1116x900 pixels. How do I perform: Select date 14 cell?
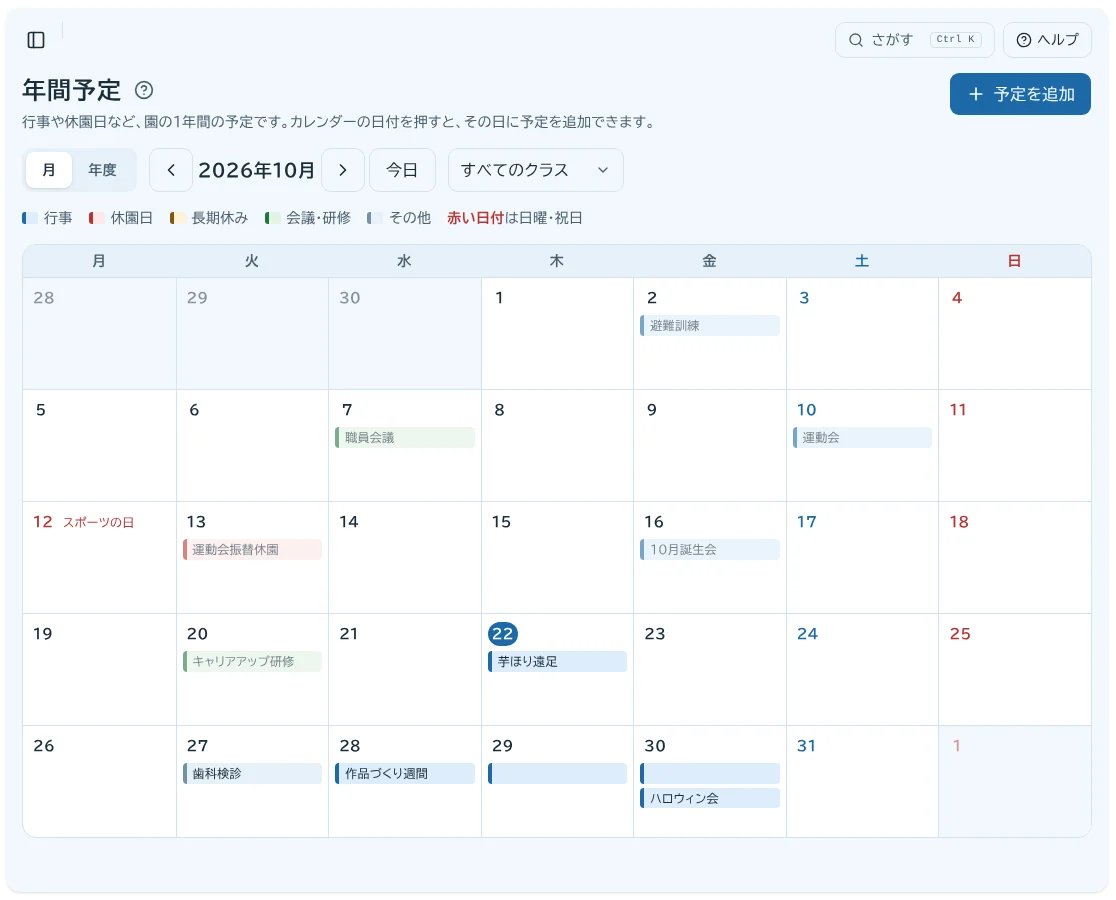coord(404,557)
